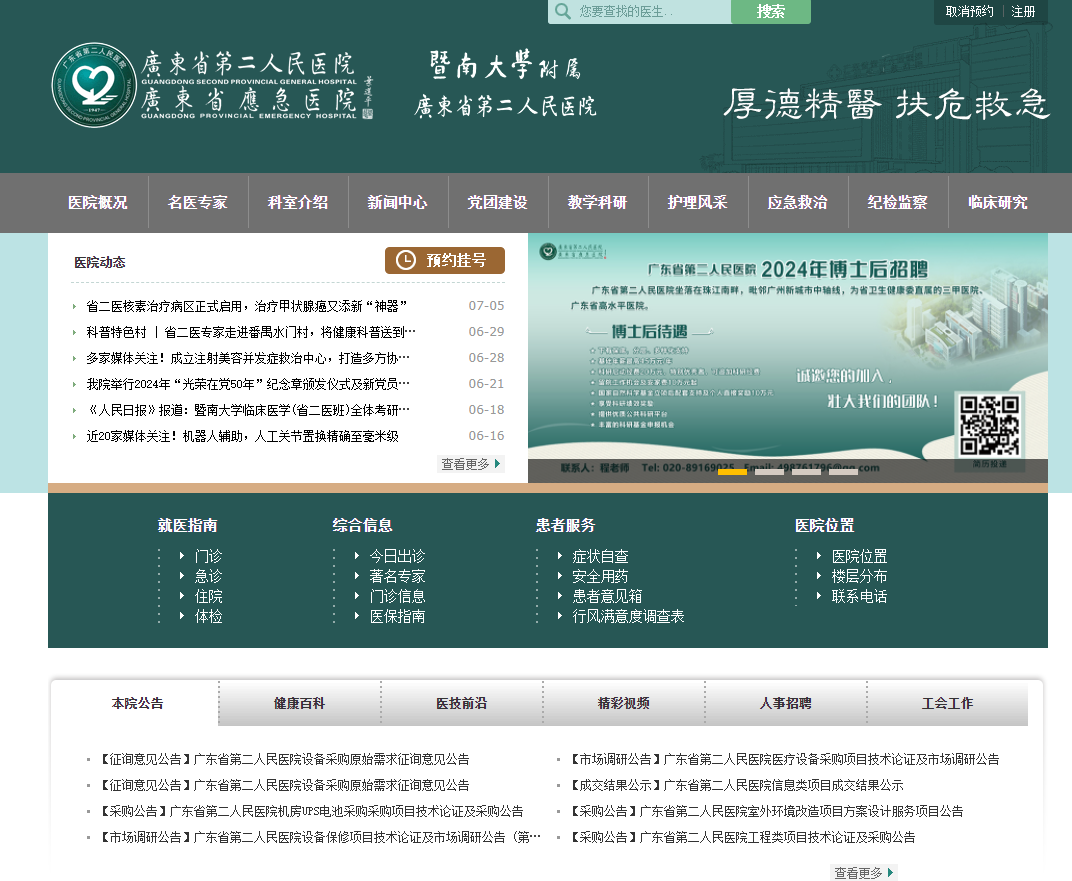Open news 多家媒体关注 成立注射美容并发症救治中心
Image resolution: width=1072 pixels, height=881 pixels.
[248, 358]
